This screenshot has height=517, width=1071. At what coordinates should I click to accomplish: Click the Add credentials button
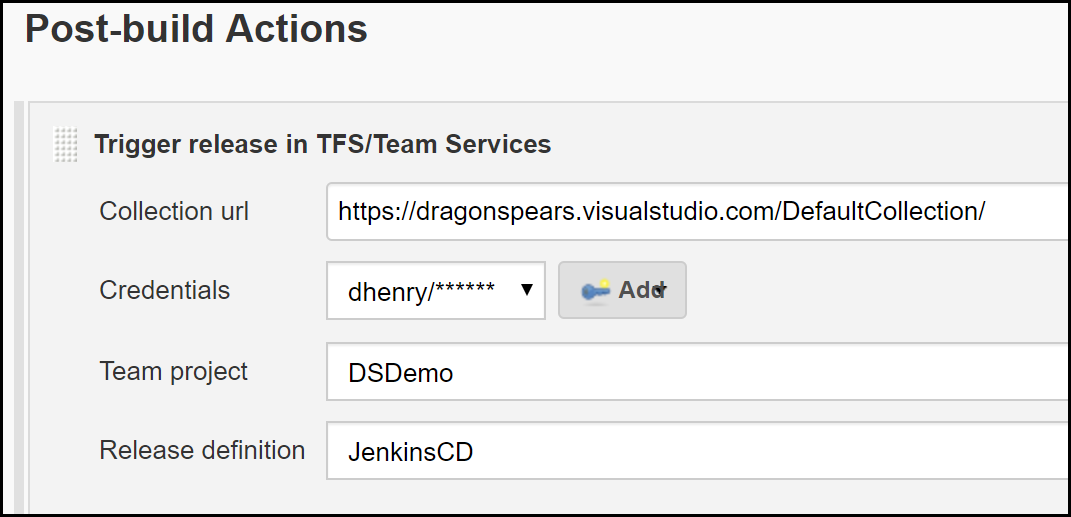(x=622, y=290)
